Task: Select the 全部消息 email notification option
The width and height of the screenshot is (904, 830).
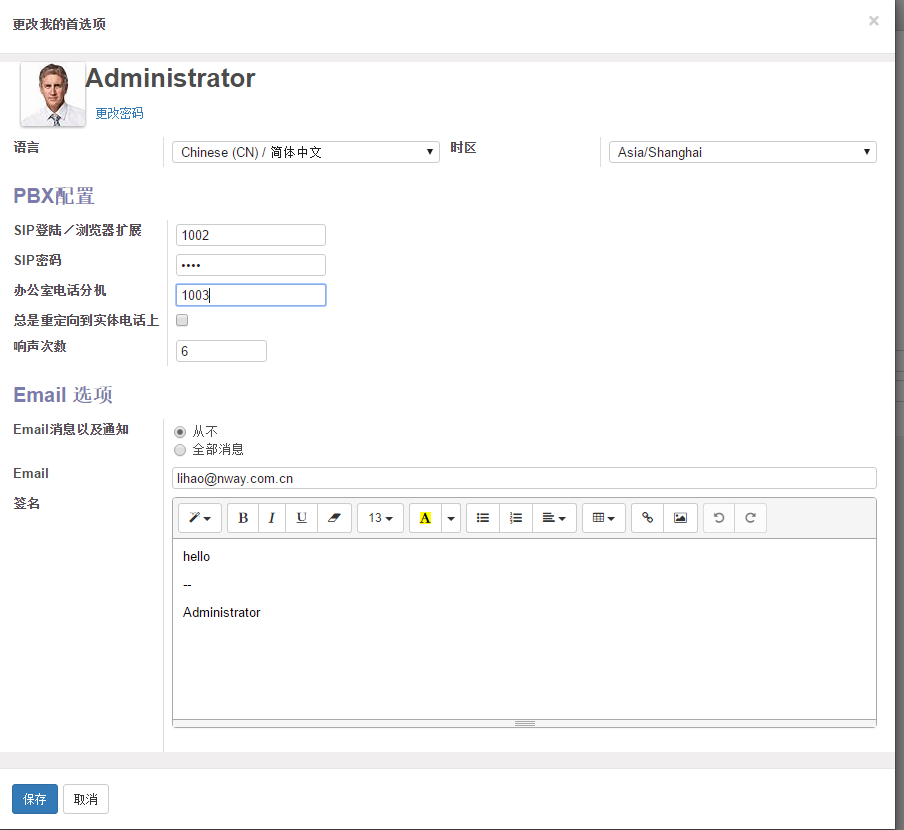Action: 180,450
